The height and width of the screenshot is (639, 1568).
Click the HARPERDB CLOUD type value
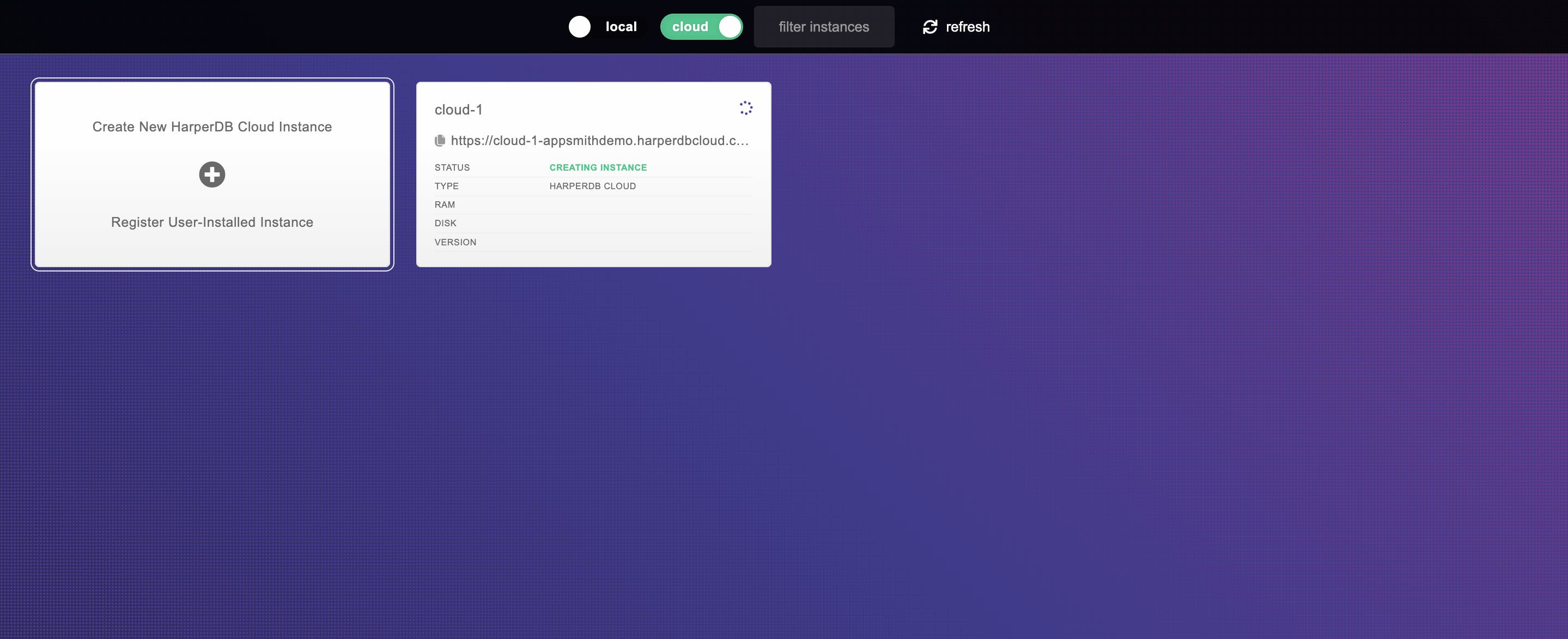tap(592, 186)
